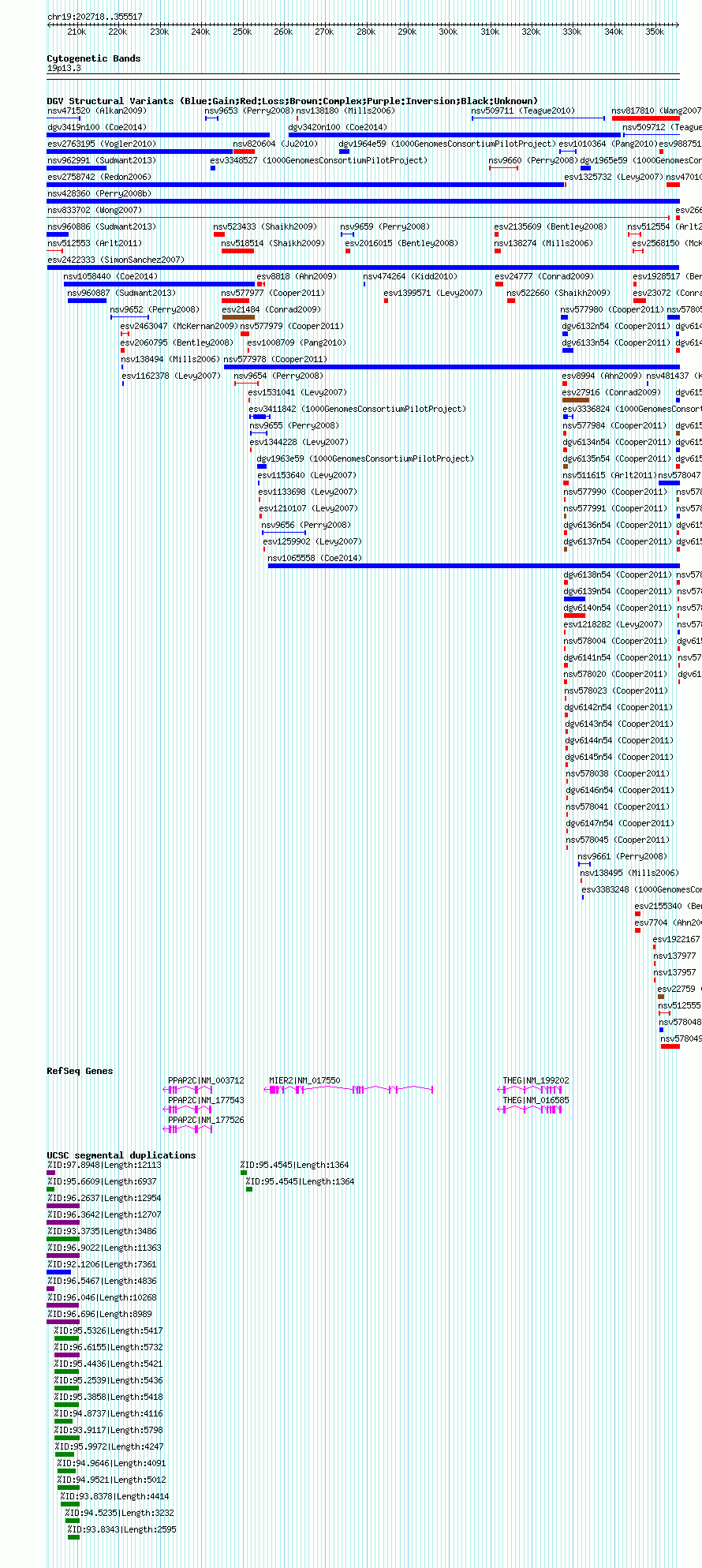Click duplication %ID:95.5326|Length:5417
This screenshot has width=702, height=1568.
coord(108,1330)
